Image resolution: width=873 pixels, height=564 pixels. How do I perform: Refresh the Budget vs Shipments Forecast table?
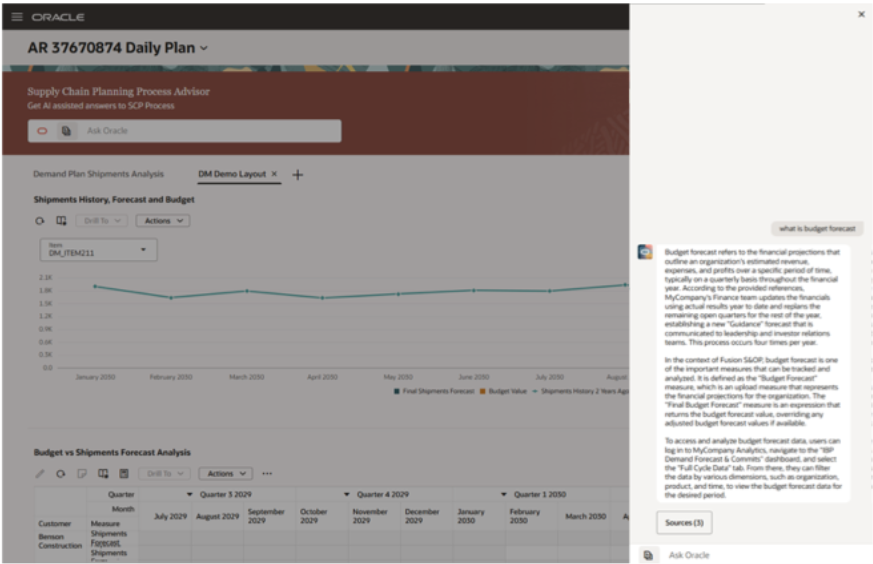point(60,474)
